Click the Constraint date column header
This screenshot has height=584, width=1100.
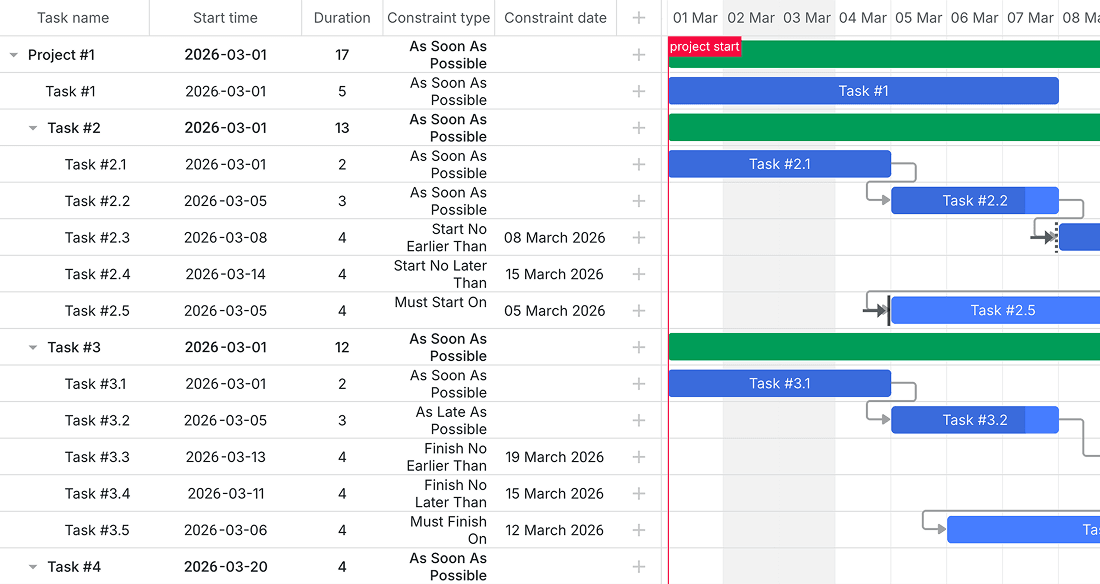(556, 18)
